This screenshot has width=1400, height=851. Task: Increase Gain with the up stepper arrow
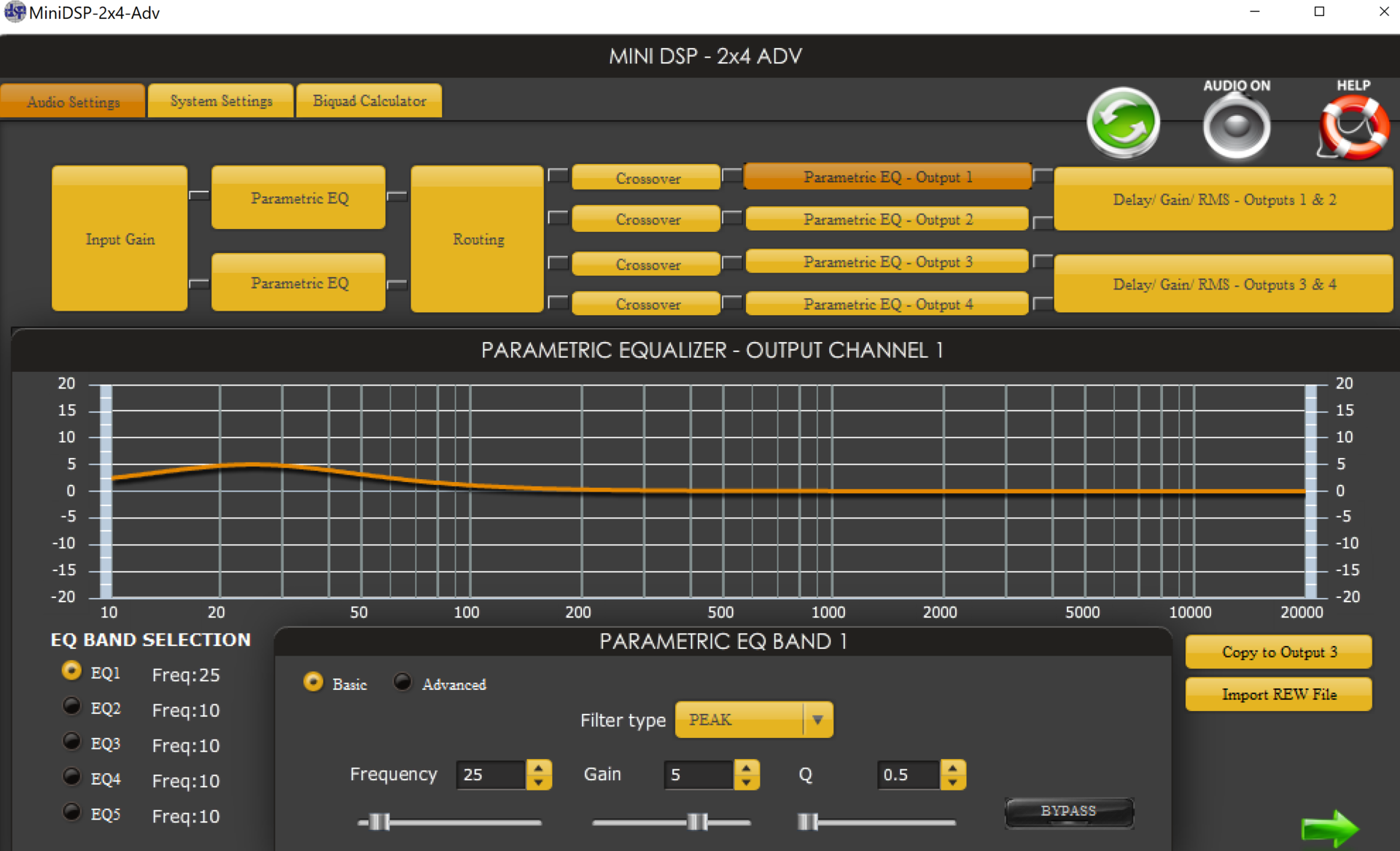pyautogui.click(x=747, y=768)
